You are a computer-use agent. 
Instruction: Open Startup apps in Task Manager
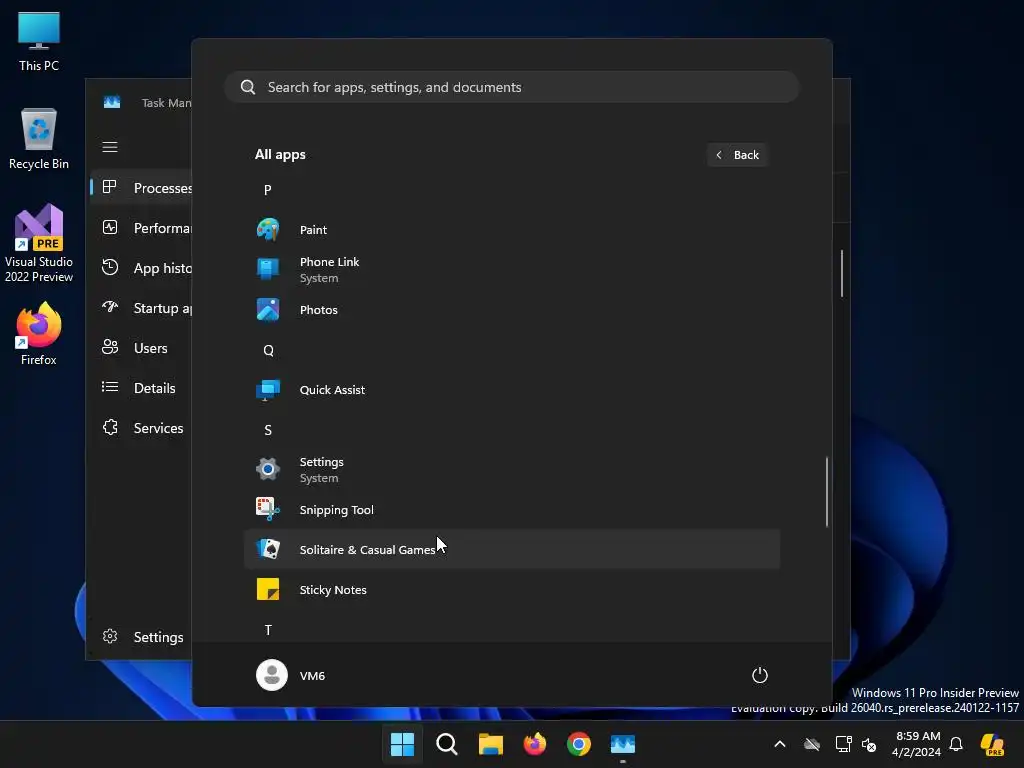[141, 308]
